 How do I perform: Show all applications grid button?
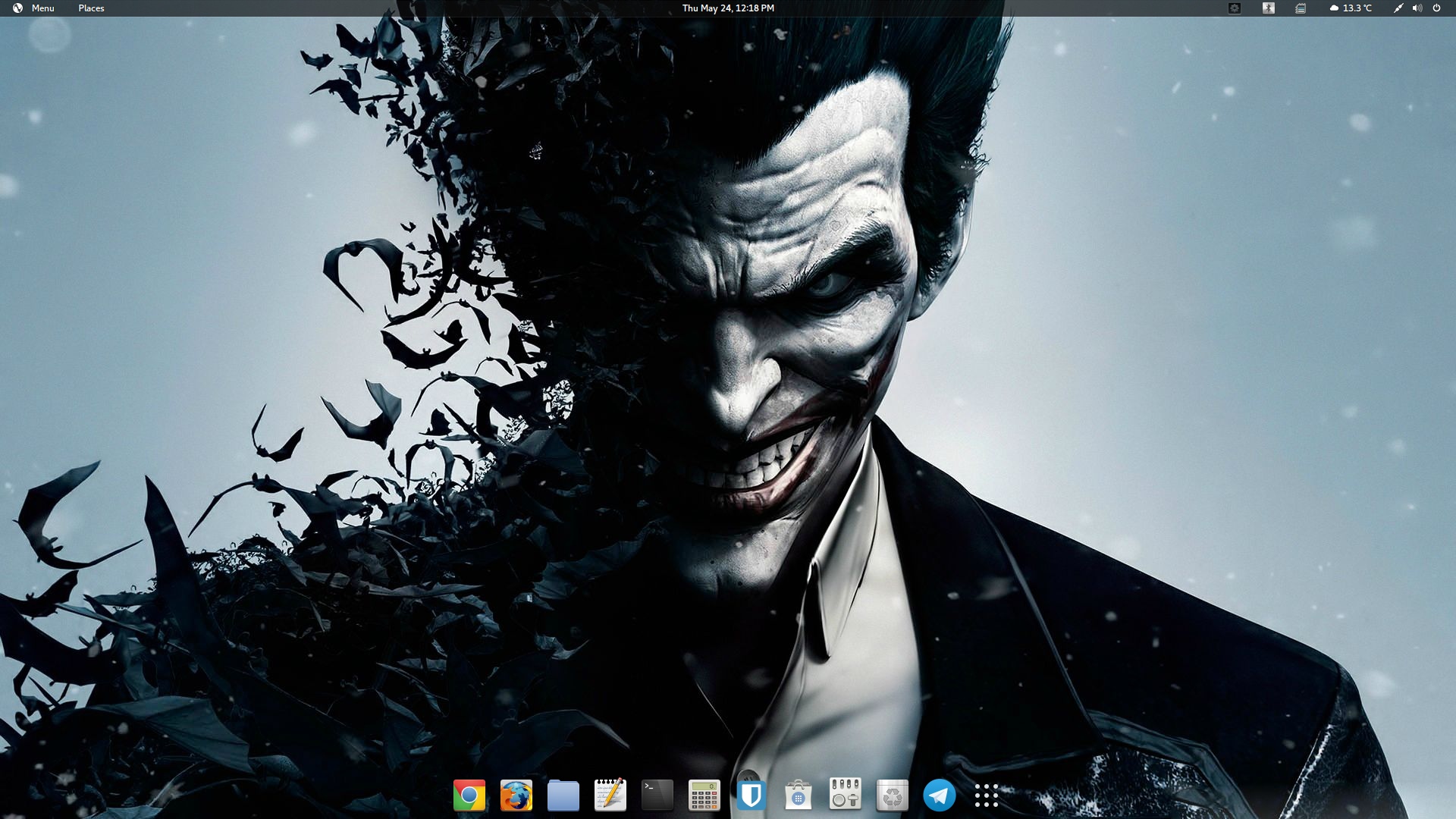(986, 795)
